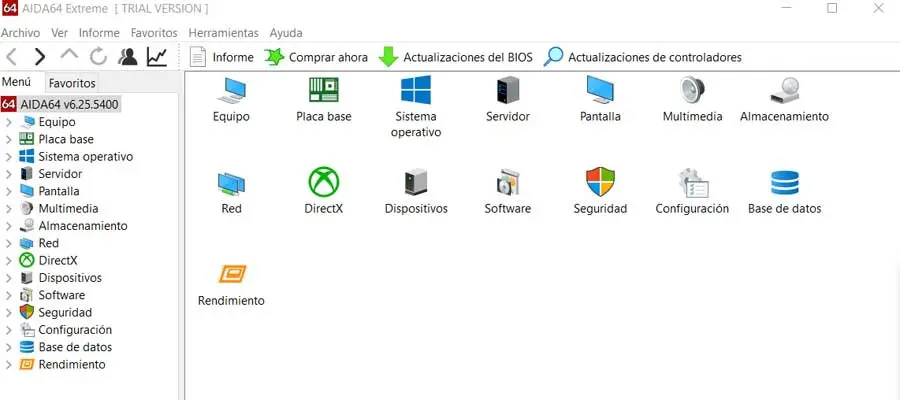Open the Equipo icon in main pane
The height and width of the screenshot is (400, 900).
point(231,91)
